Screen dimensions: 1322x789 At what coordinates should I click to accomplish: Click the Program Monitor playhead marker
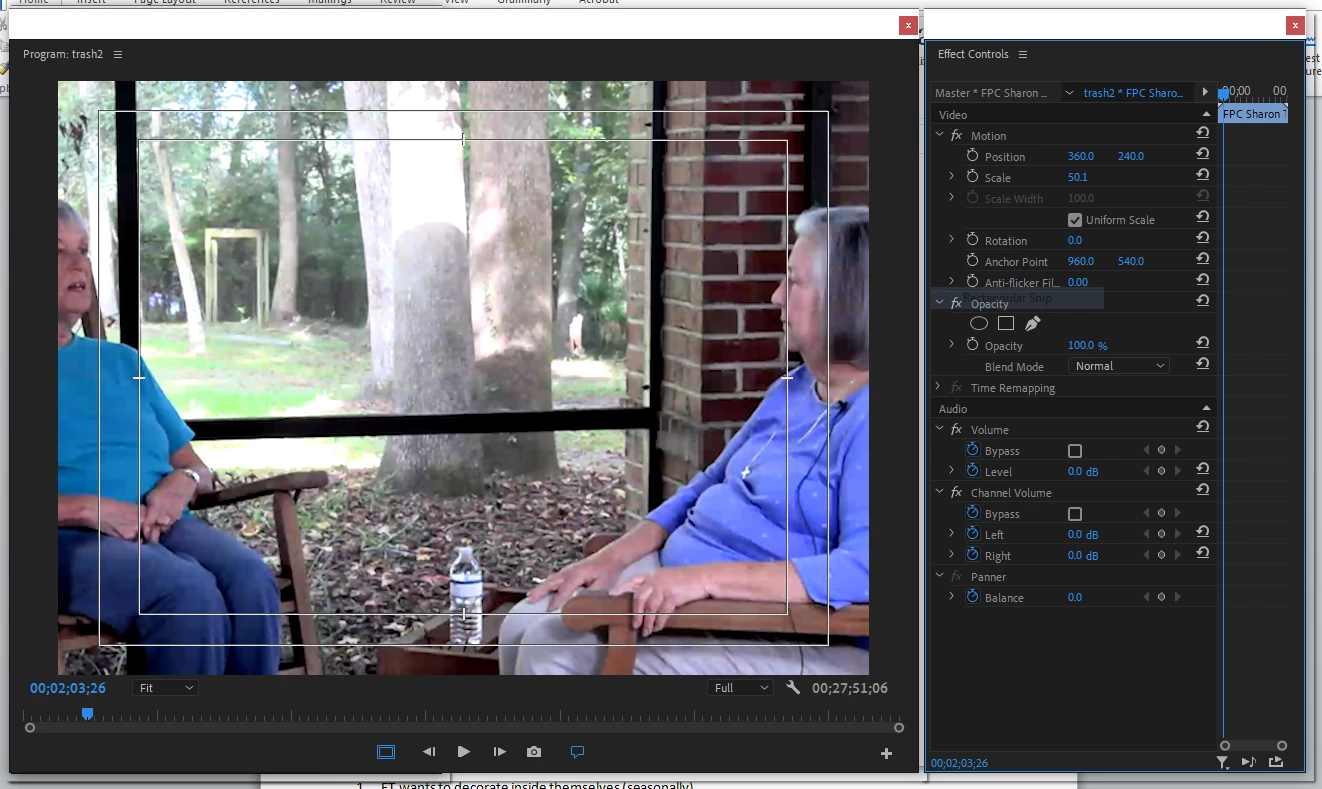[x=87, y=713]
